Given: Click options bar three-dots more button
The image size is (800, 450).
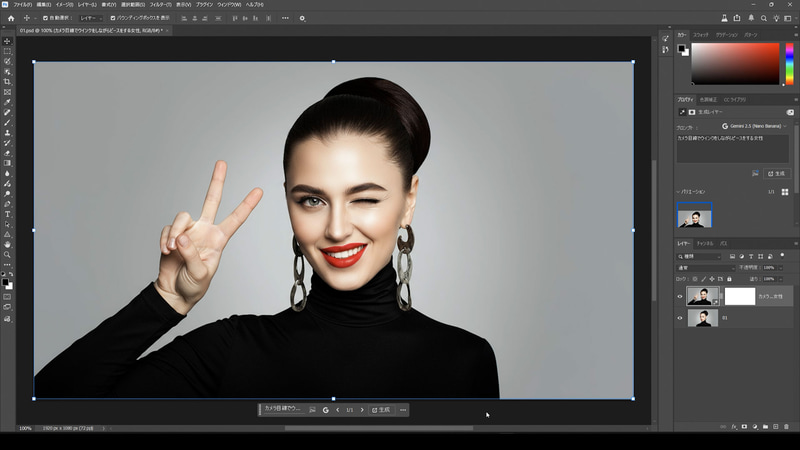Looking at the screenshot, I should pyautogui.click(x=285, y=18).
